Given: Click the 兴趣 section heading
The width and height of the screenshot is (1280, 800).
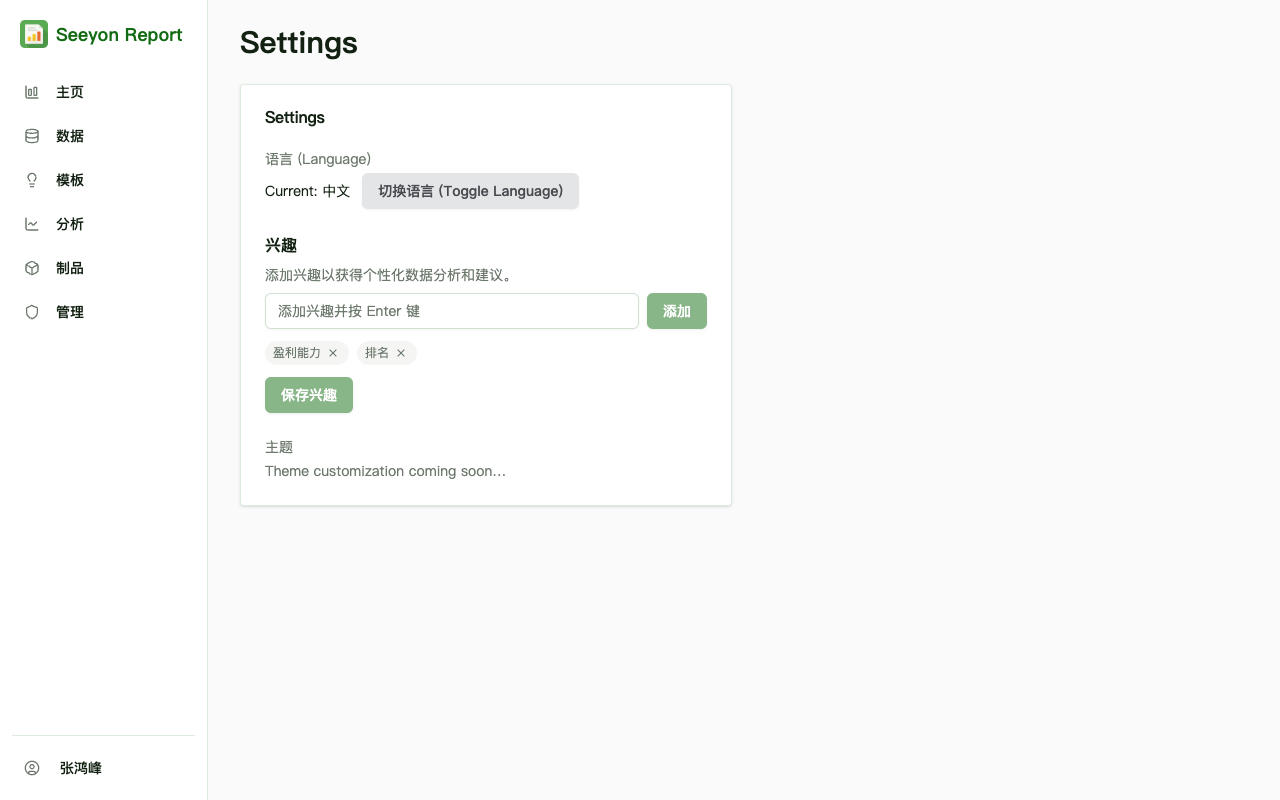Looking at the screenshot, I should point(281,245).
